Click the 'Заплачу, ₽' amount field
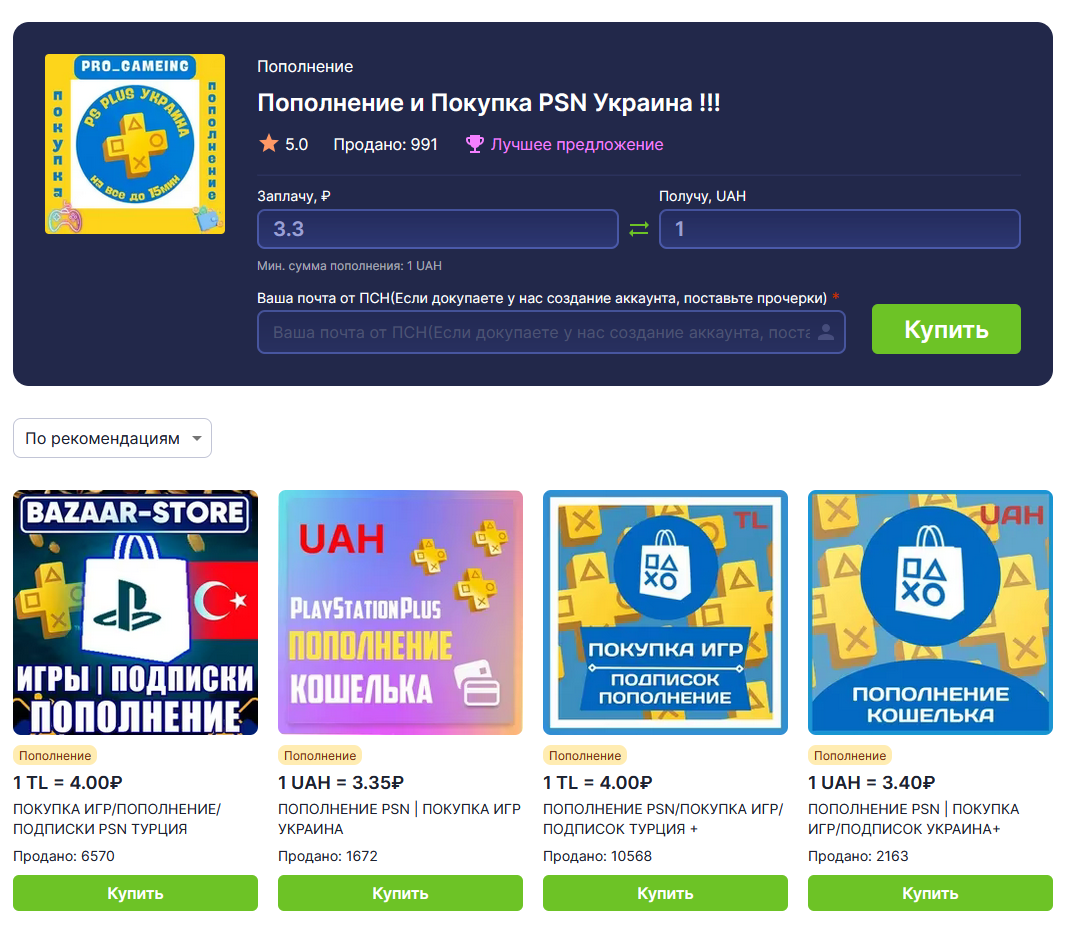1071x929 pixels. [438, 229]
